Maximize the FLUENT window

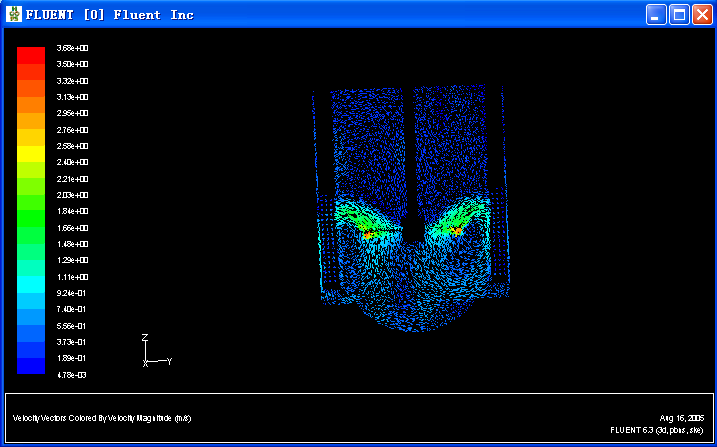[x=679, y=14]
